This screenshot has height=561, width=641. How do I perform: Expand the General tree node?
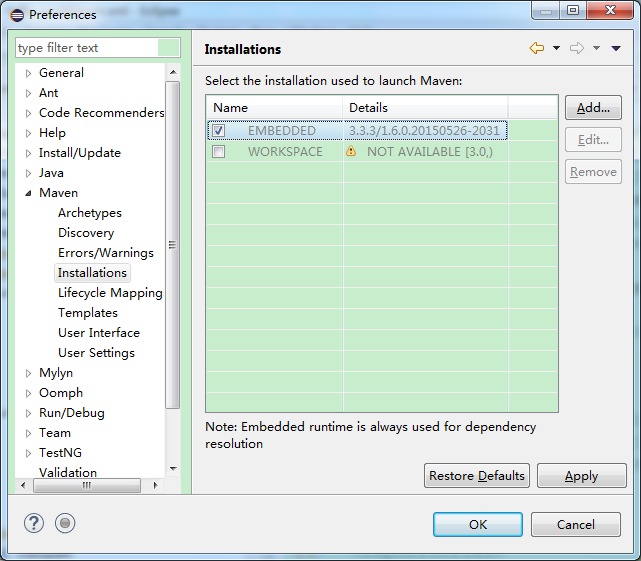coord(28,73)
